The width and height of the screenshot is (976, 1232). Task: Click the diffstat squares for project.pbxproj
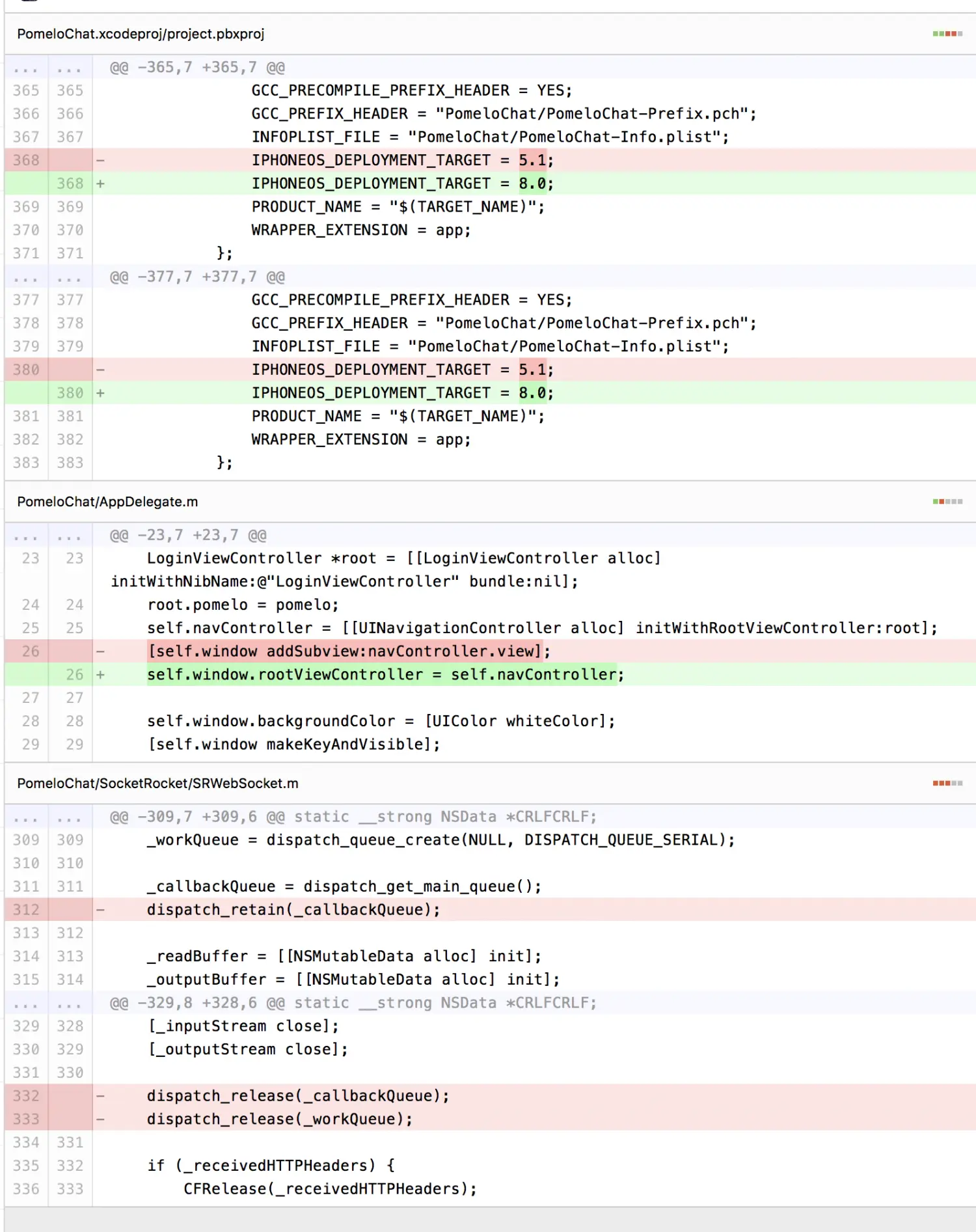click(x=947, y=34)
